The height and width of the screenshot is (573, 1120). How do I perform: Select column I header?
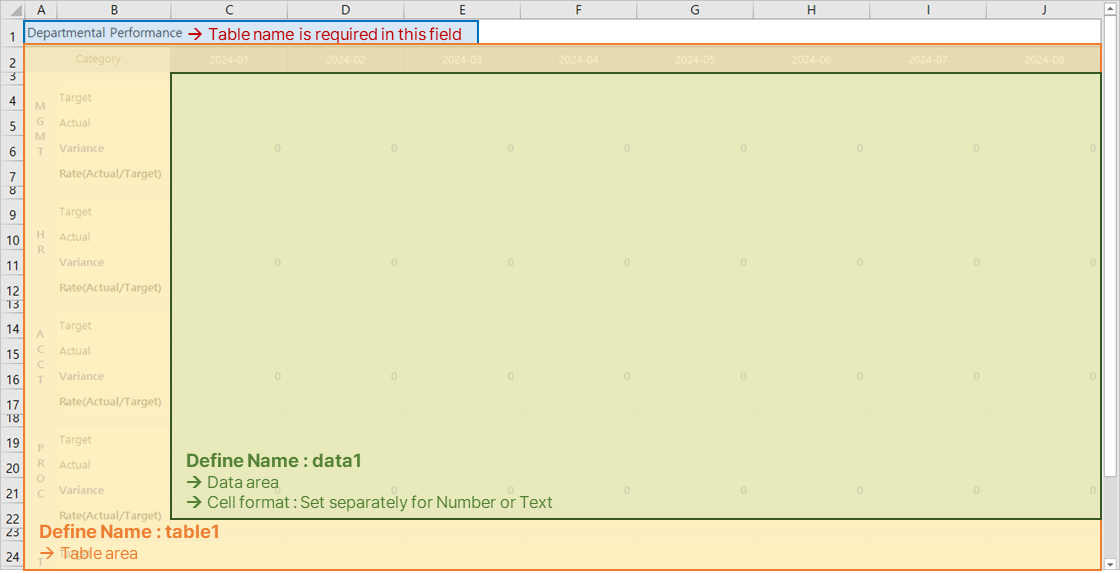(x=928, y=10)
